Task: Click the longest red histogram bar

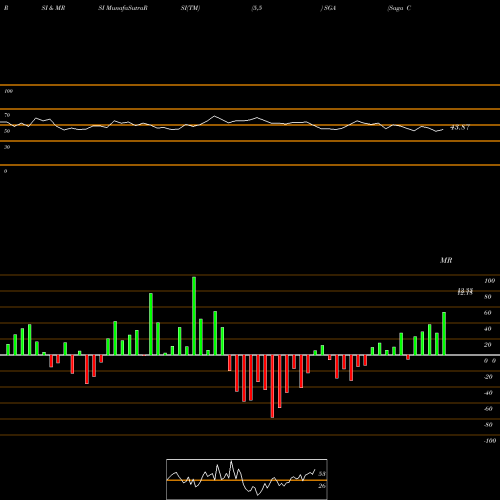Action: pyautogui.click(x=272, y=386)
